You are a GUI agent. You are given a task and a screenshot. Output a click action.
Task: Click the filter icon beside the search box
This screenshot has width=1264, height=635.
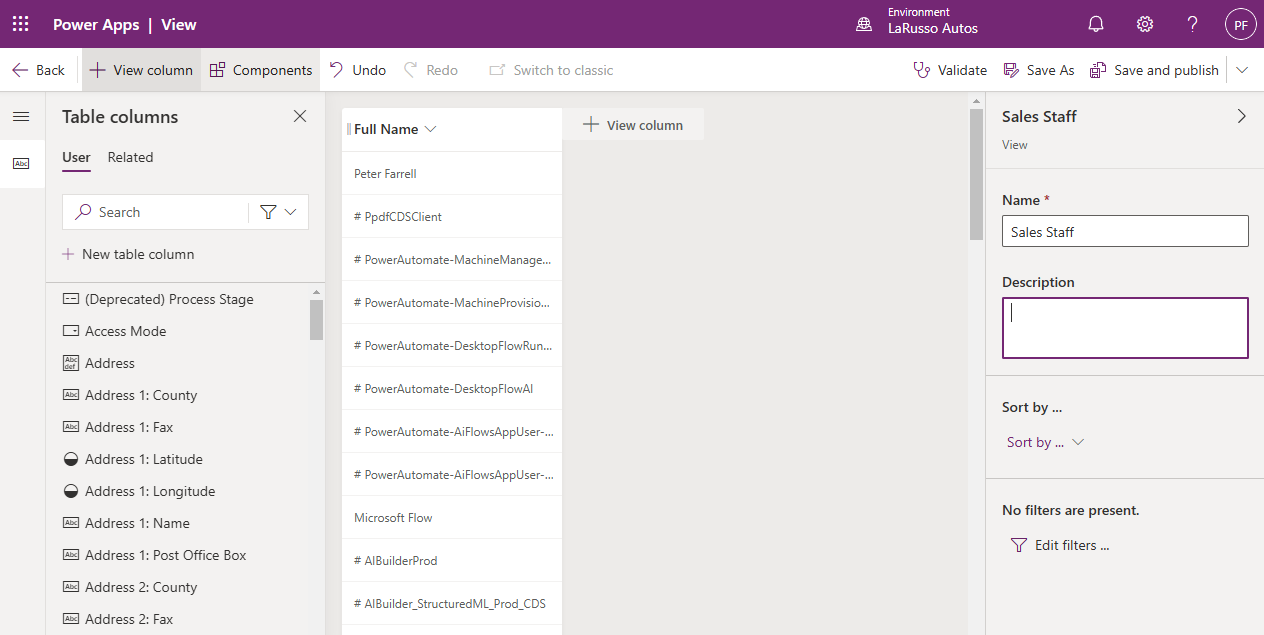(269, 211)
